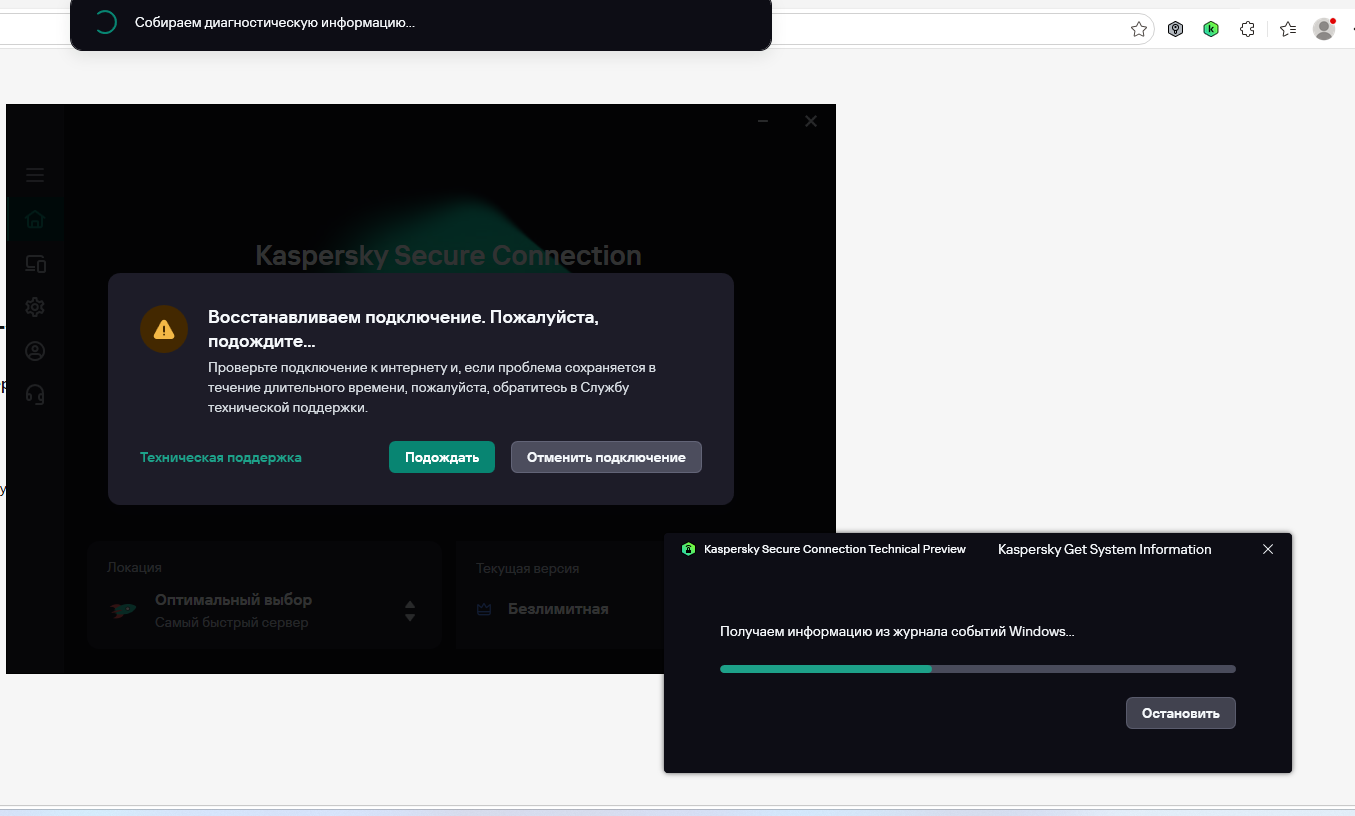Image resolution: width=1355 pixels, height=816 pixels.
Task: Open the location selector arrows beside Оптимальный выбор
Action: point(409,611)
